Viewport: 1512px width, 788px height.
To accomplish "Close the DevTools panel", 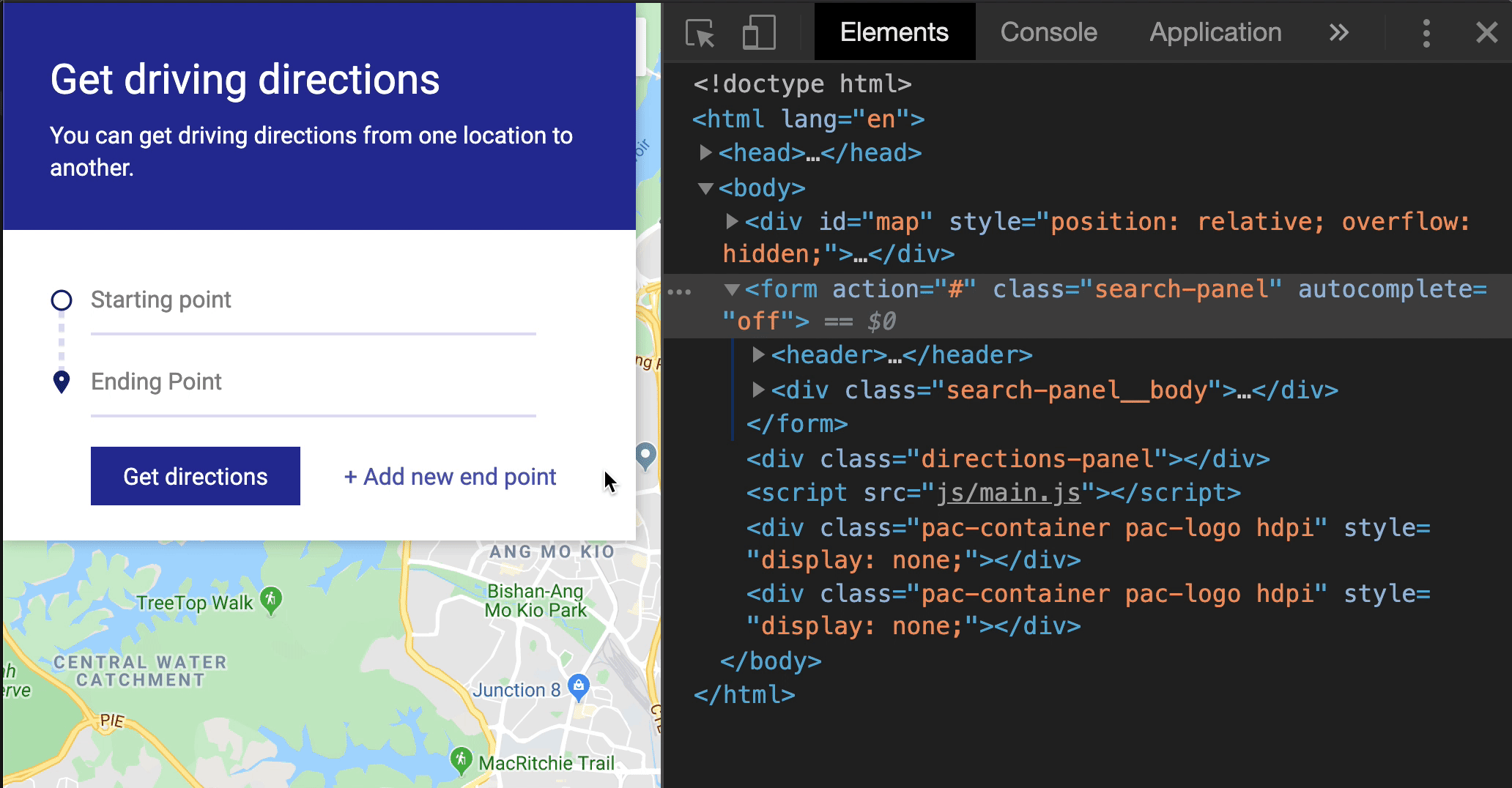I will coord(1486,33).
